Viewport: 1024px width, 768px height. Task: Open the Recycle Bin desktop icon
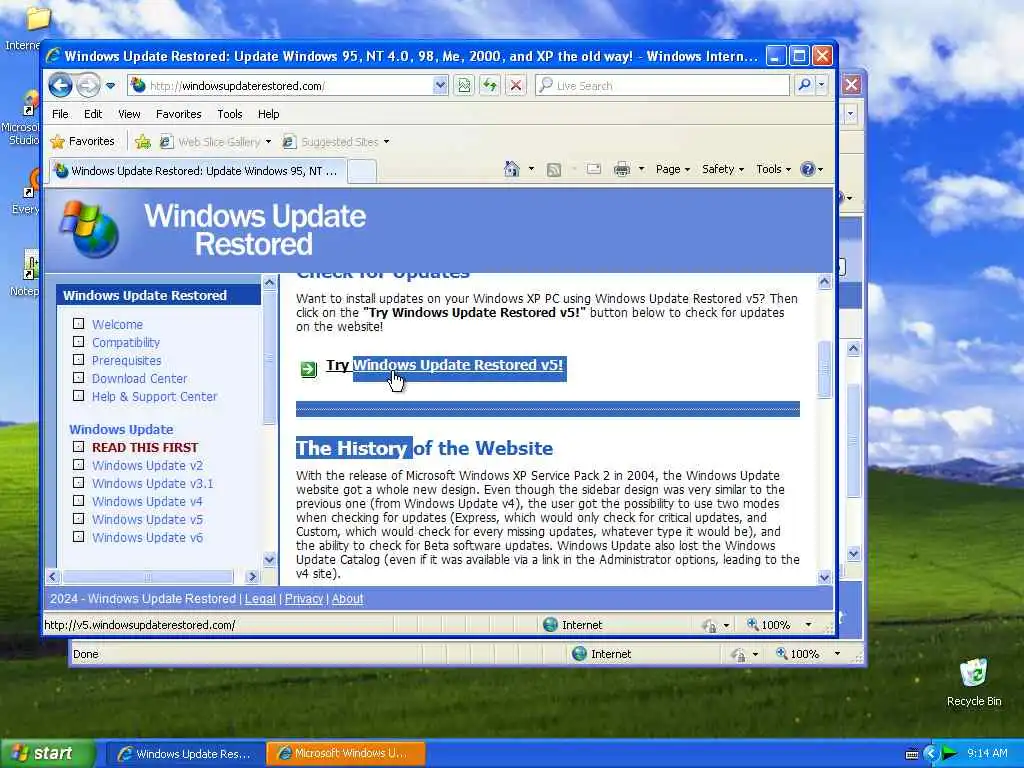point(974,682)
